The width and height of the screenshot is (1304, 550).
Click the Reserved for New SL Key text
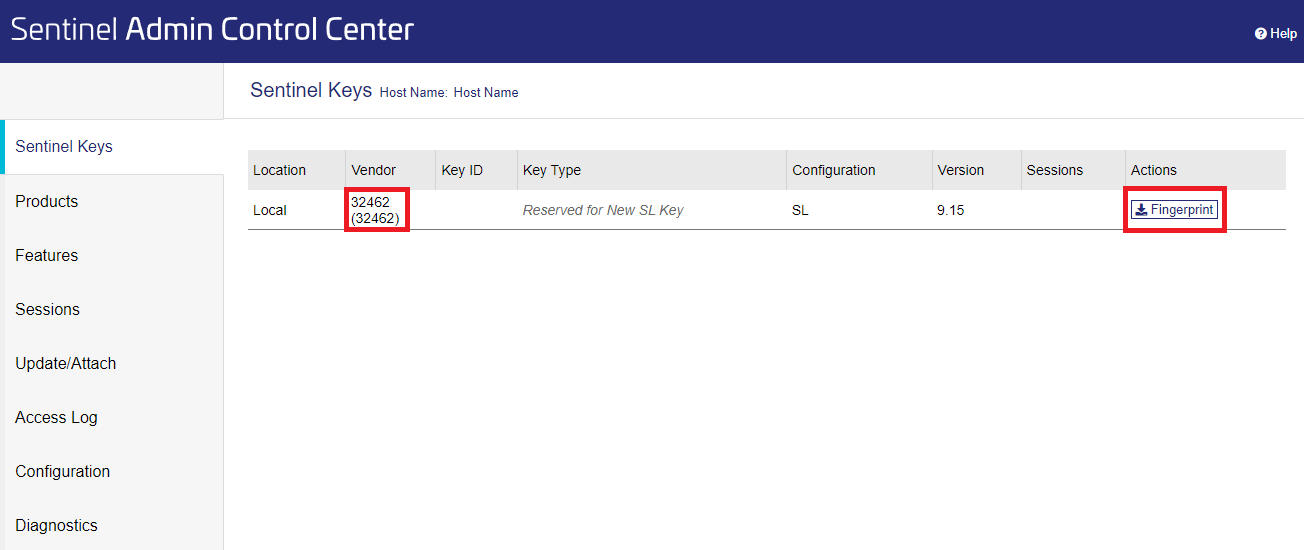pyautogui.click(x=603, y=210)
